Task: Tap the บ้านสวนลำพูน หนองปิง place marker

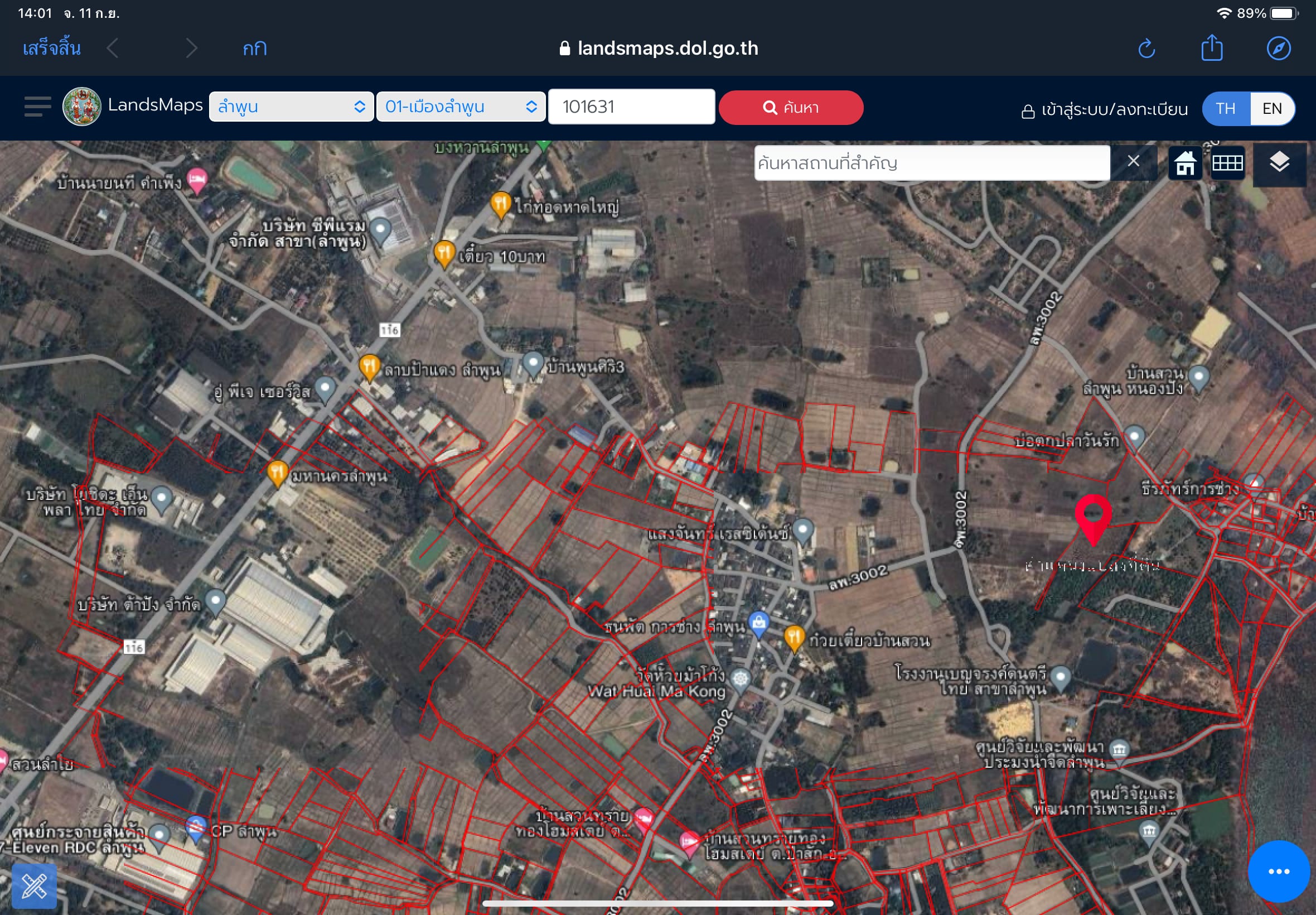Action: point(1198,378)
